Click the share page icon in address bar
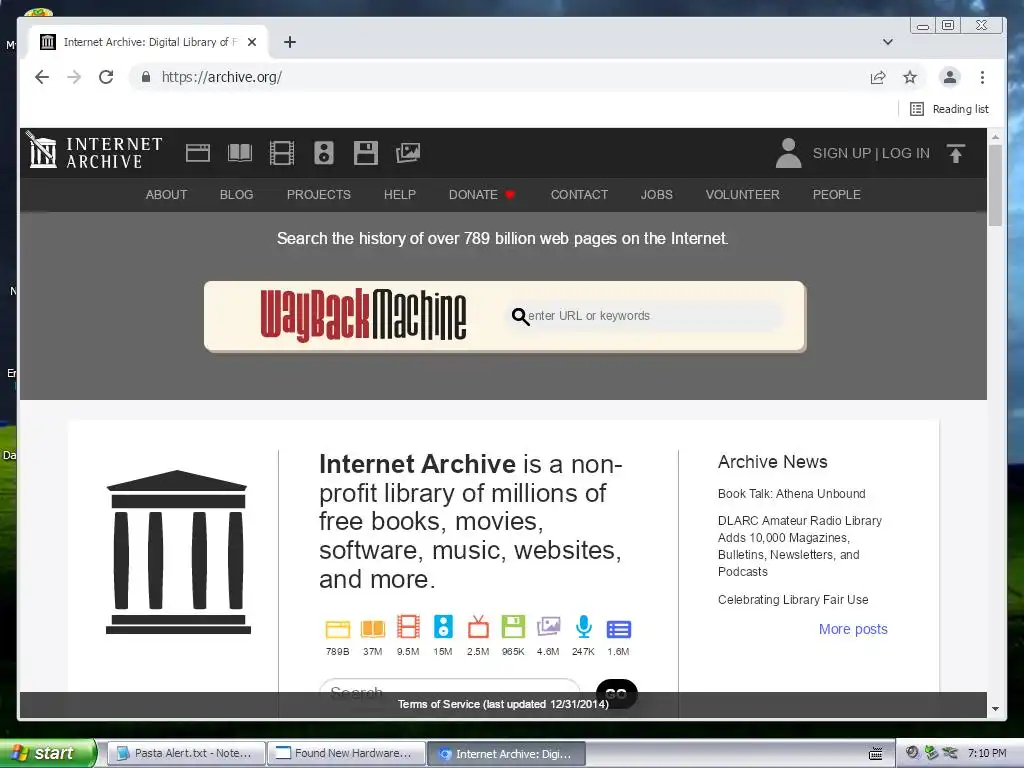Screen dimensions: 1024x768 point(878,77)
